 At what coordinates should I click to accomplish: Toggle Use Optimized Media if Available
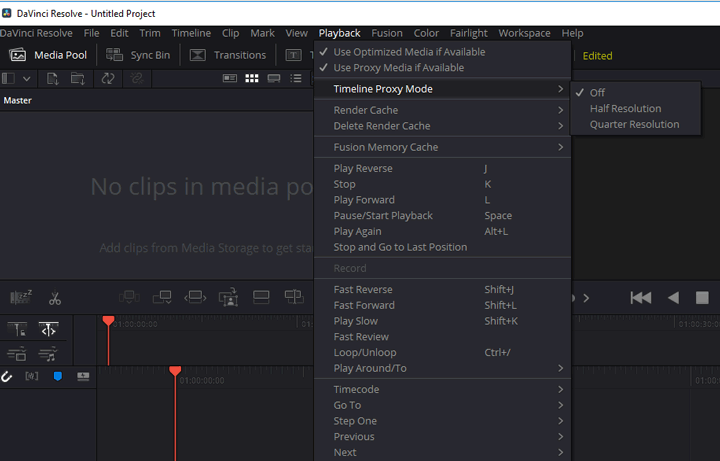tap(409, 52)
